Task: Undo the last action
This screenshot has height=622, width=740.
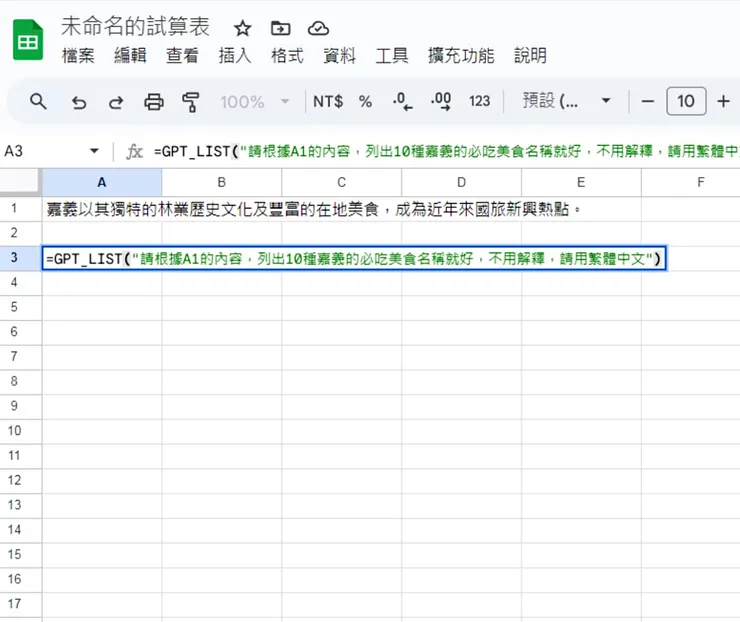Action: (x=79, y=102)
